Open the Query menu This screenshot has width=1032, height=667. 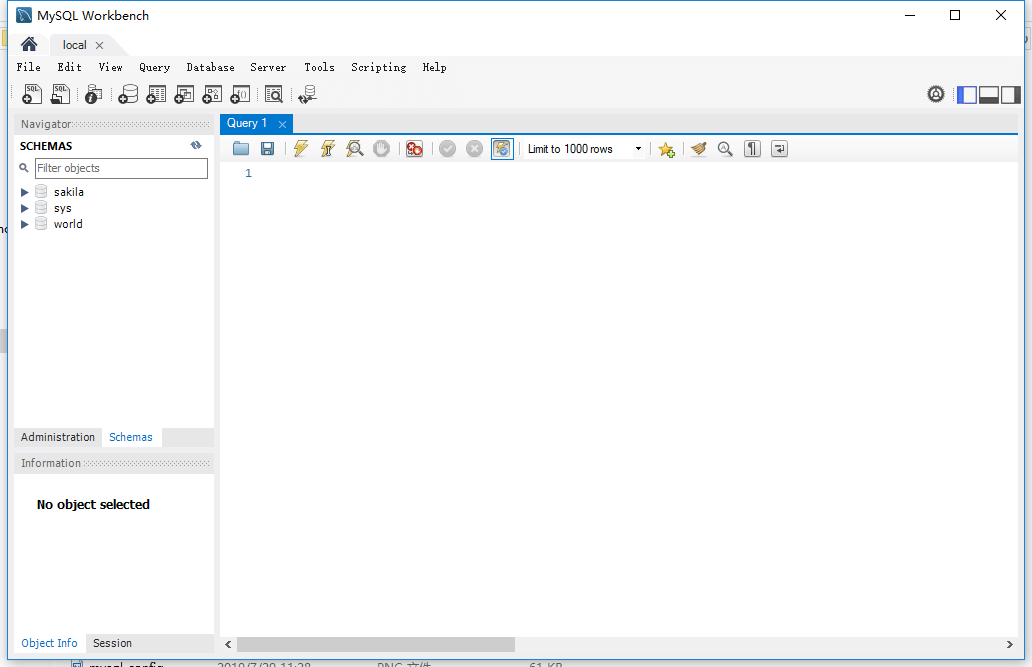pos(155,67)
